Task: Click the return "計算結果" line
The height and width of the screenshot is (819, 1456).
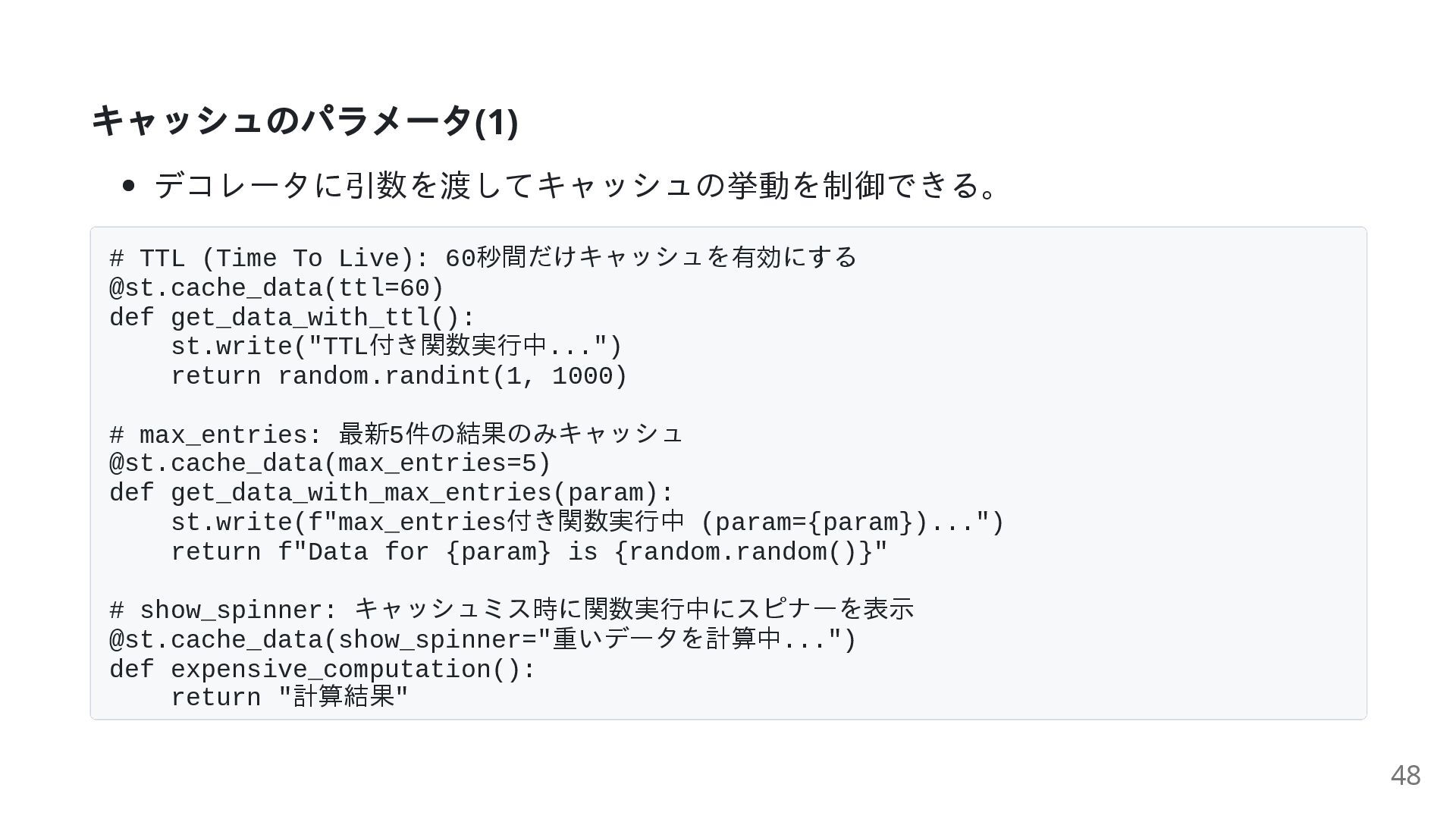Action: (x=290, y=698)
